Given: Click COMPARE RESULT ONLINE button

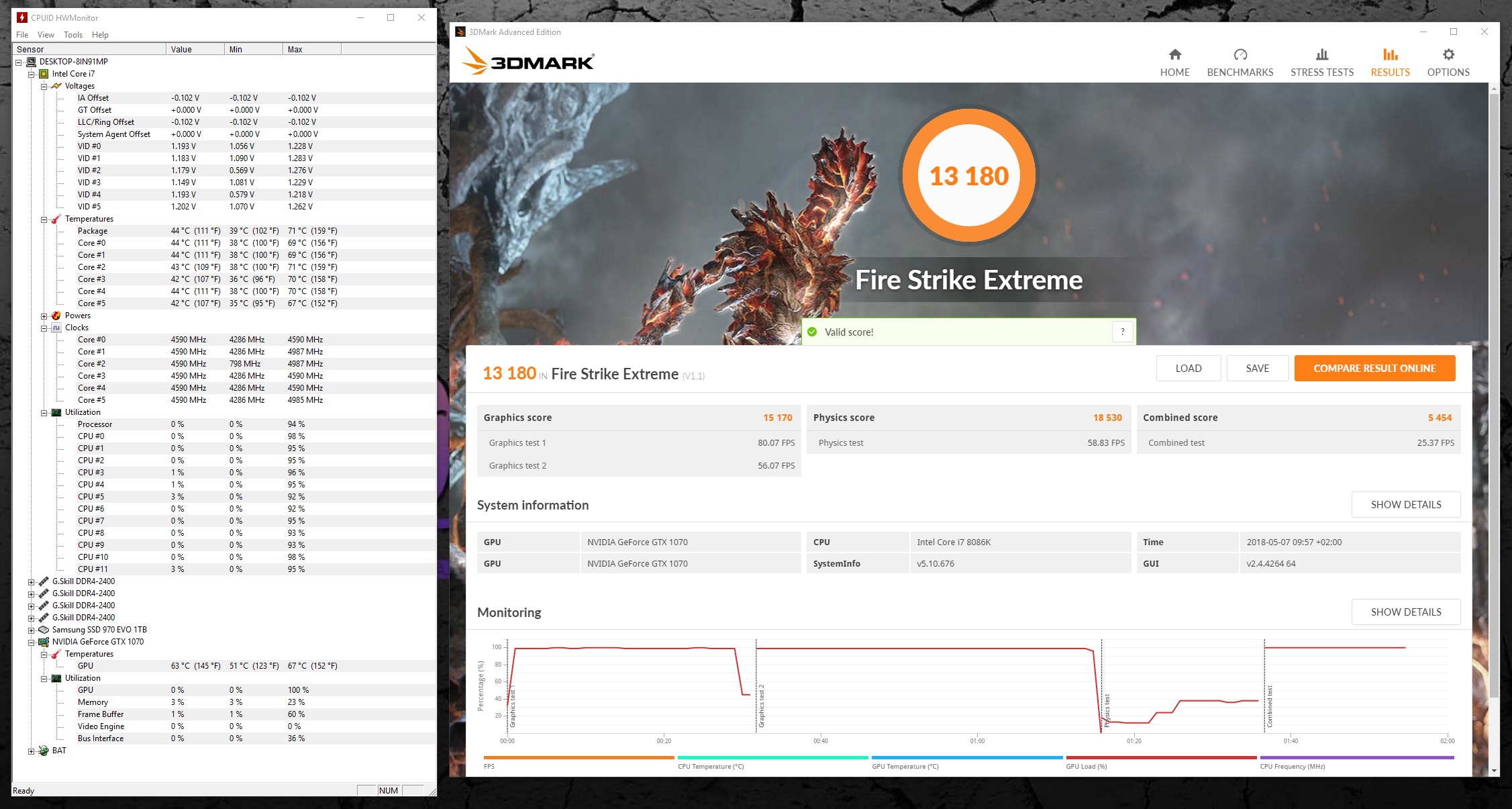Looking at the screenshot, I should coord(1374,368).
